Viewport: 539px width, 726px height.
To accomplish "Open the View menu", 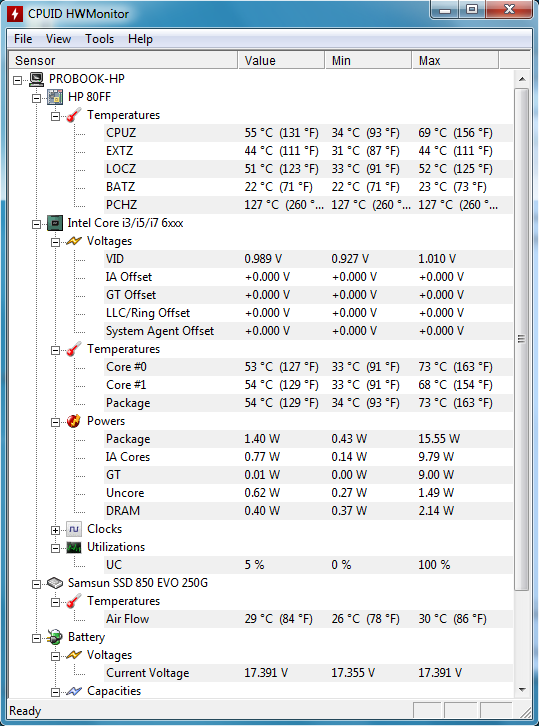I will point(58,39).
